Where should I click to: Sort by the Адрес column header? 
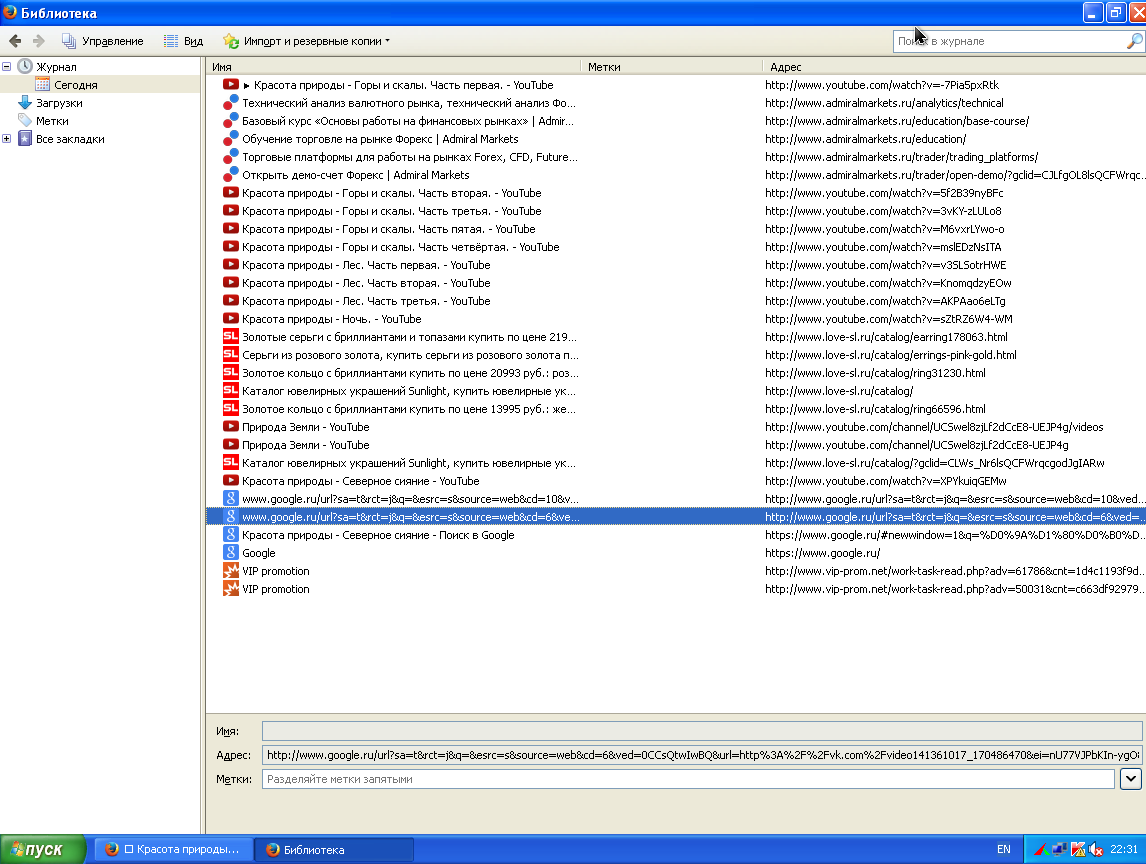pos(955,67)
